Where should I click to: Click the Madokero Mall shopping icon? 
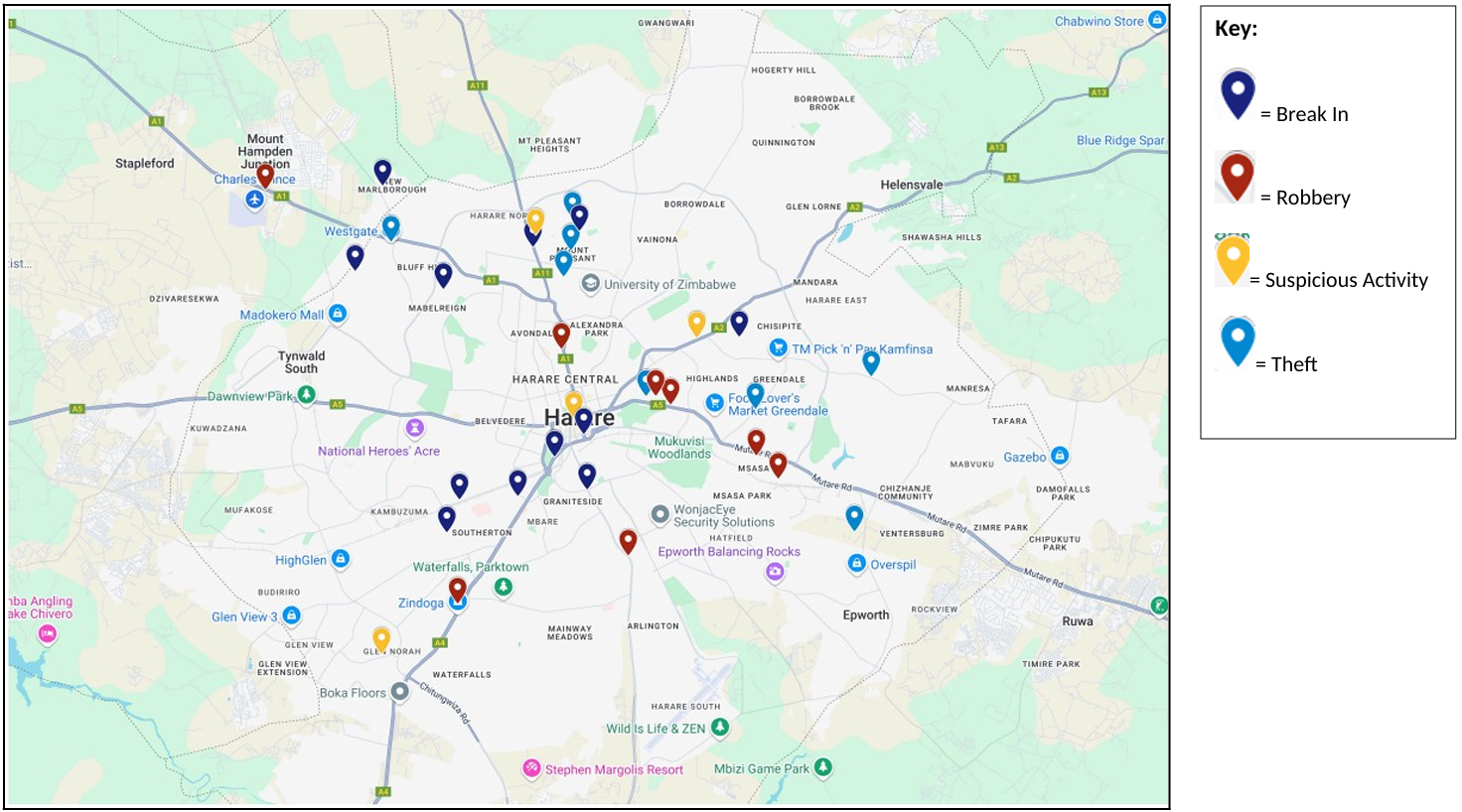pyautogui.click(x=338, y=314)
